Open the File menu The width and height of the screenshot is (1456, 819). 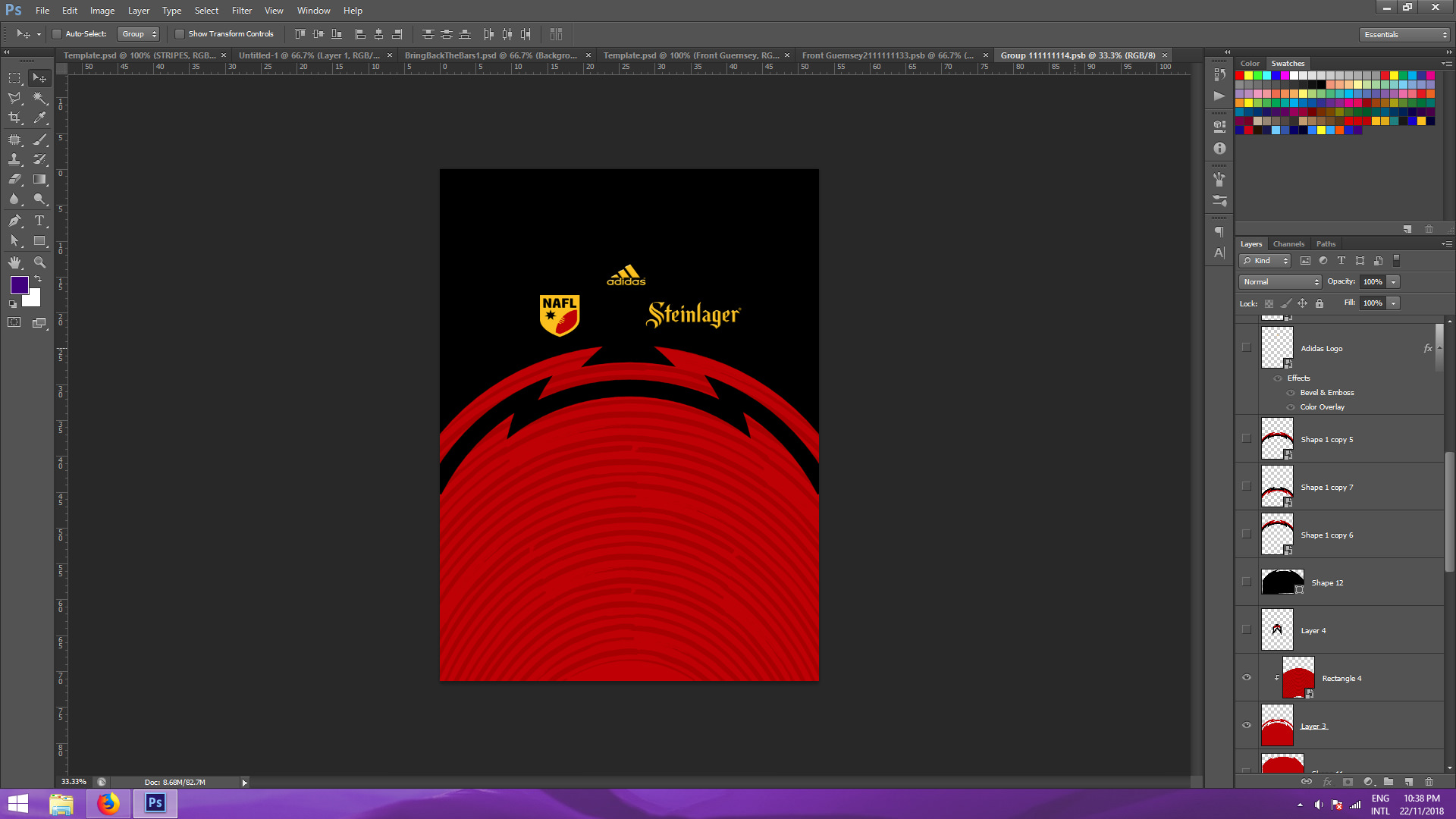click(x=42, y=11)
